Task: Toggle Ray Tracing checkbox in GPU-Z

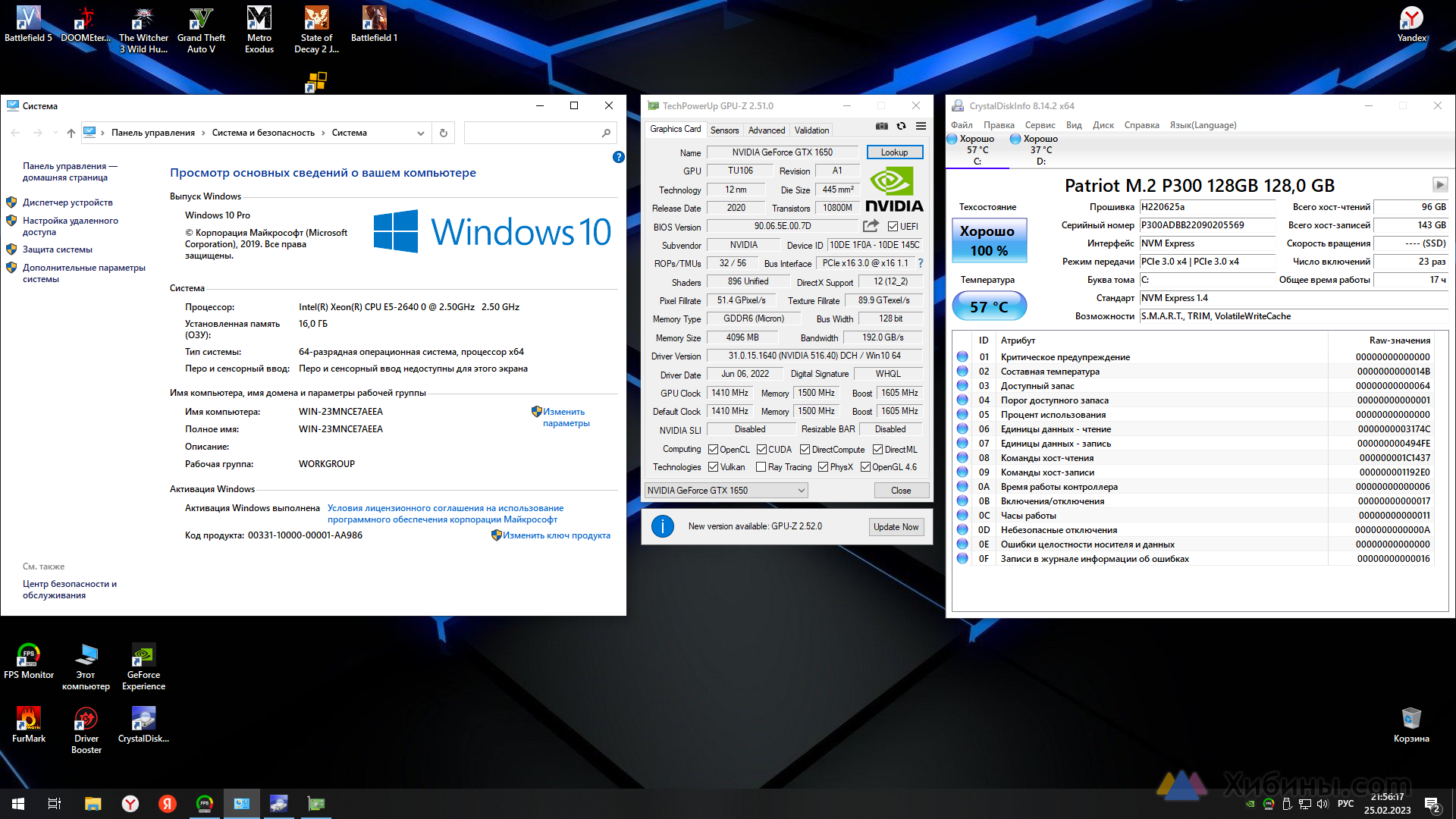Action: 761,467
